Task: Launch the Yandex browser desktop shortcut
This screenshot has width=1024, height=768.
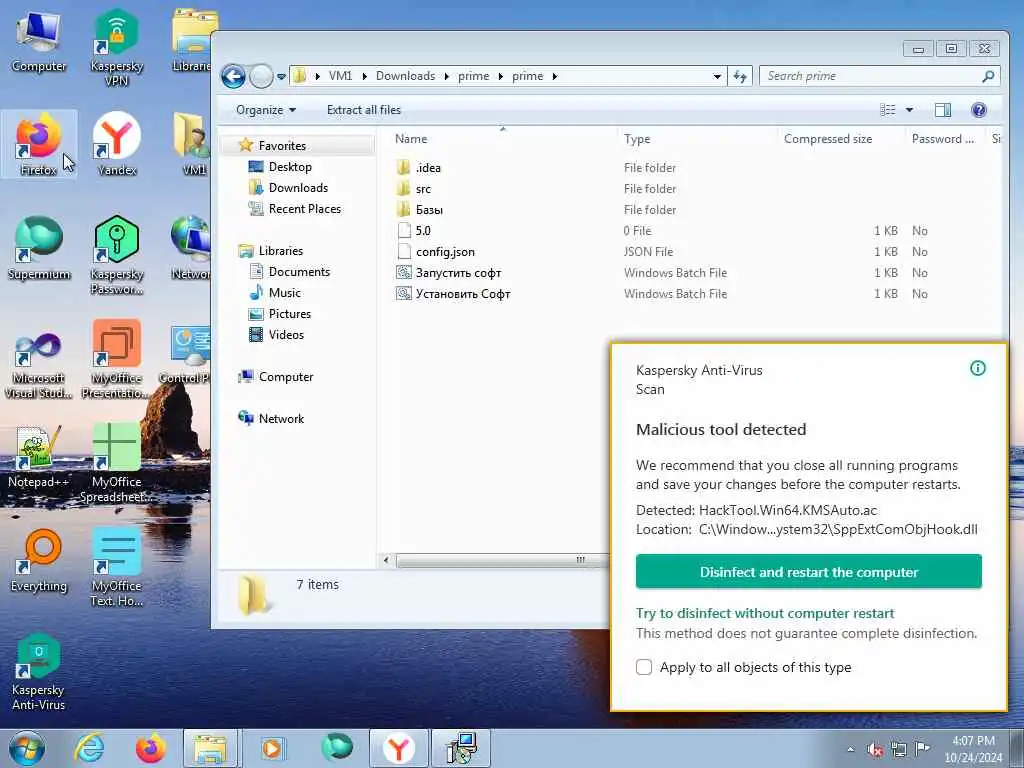Action: 117,144
